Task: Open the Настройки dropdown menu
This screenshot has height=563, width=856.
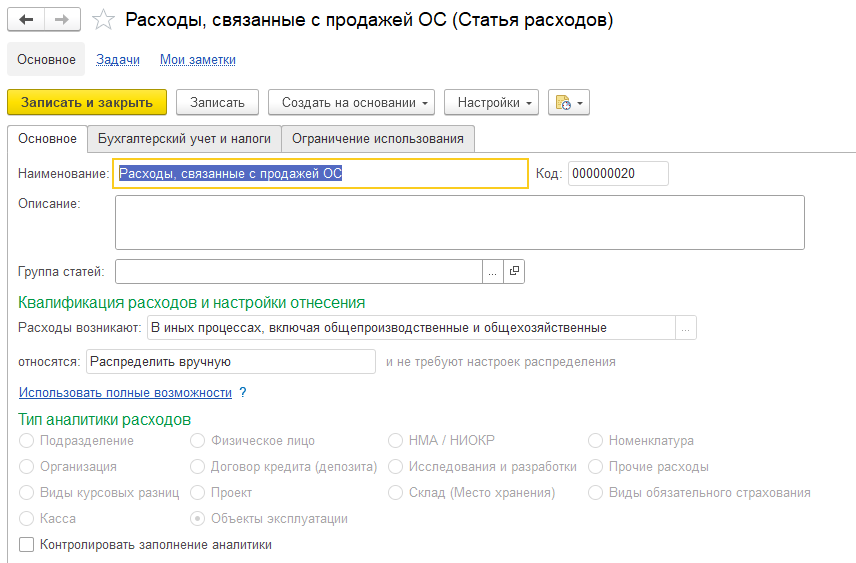Action: 491,103
